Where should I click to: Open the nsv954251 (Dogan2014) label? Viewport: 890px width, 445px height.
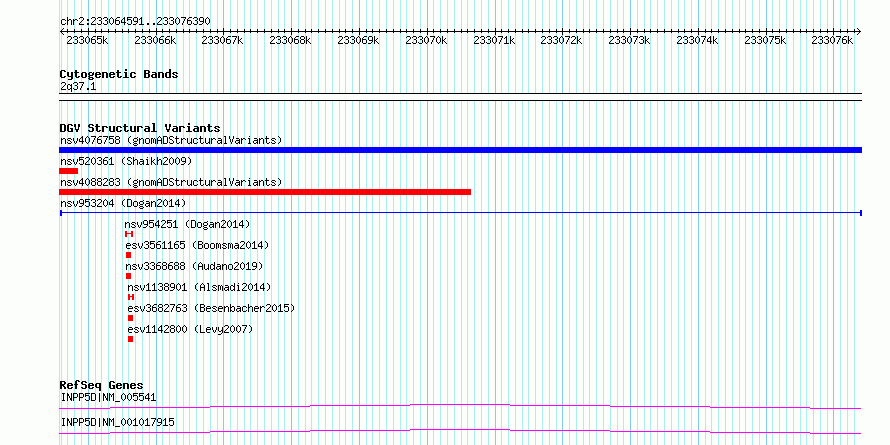click(187, 224)
